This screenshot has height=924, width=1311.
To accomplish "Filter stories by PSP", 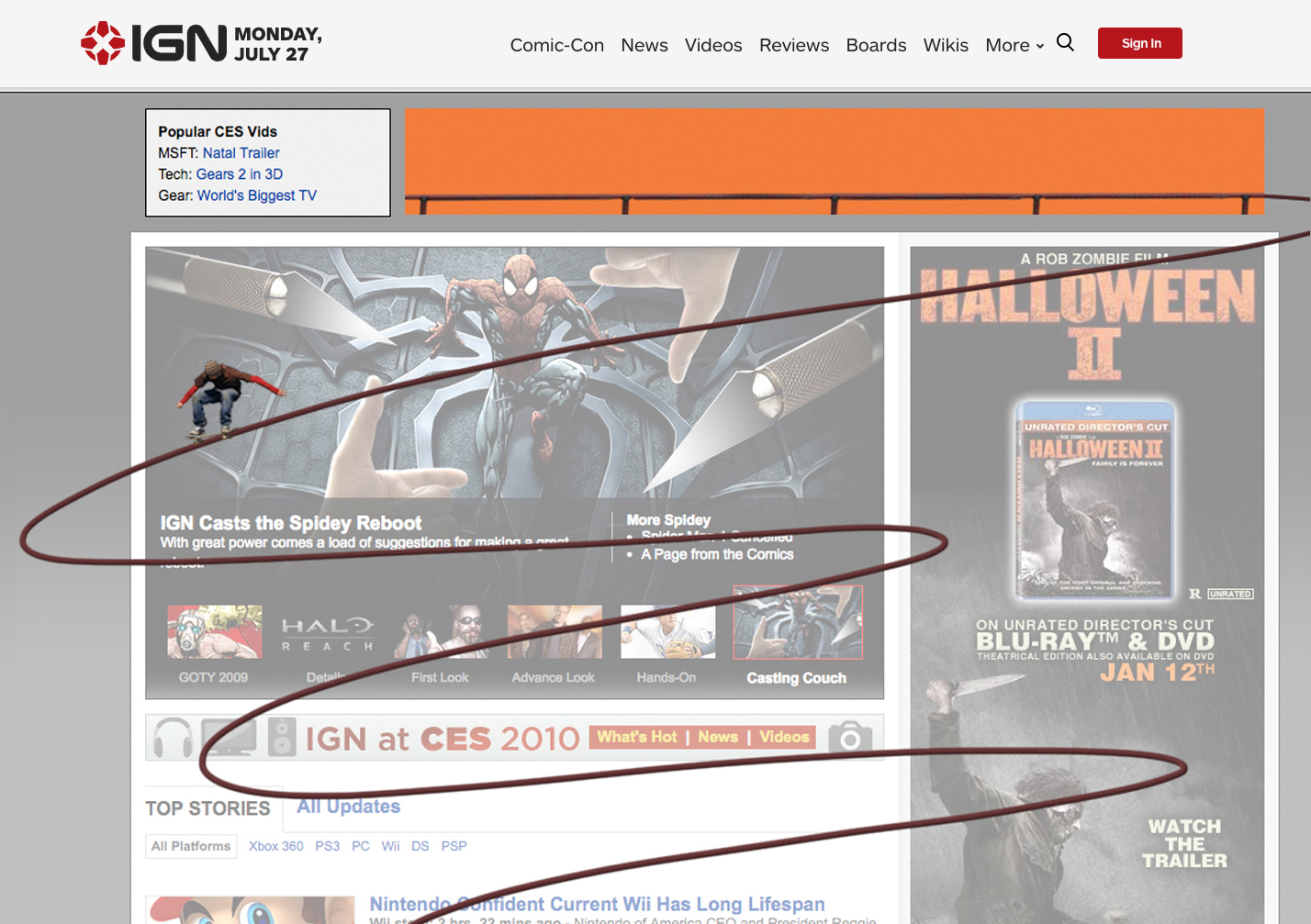I will [x=454, y=846].
